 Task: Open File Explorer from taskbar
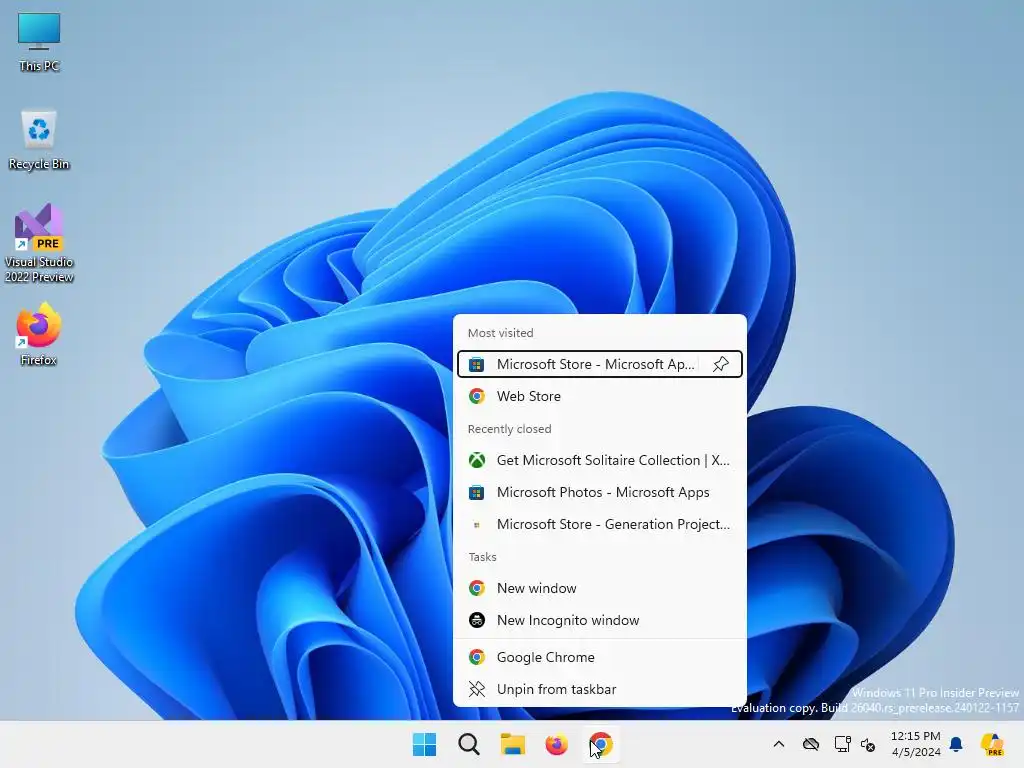coord(513,744)
